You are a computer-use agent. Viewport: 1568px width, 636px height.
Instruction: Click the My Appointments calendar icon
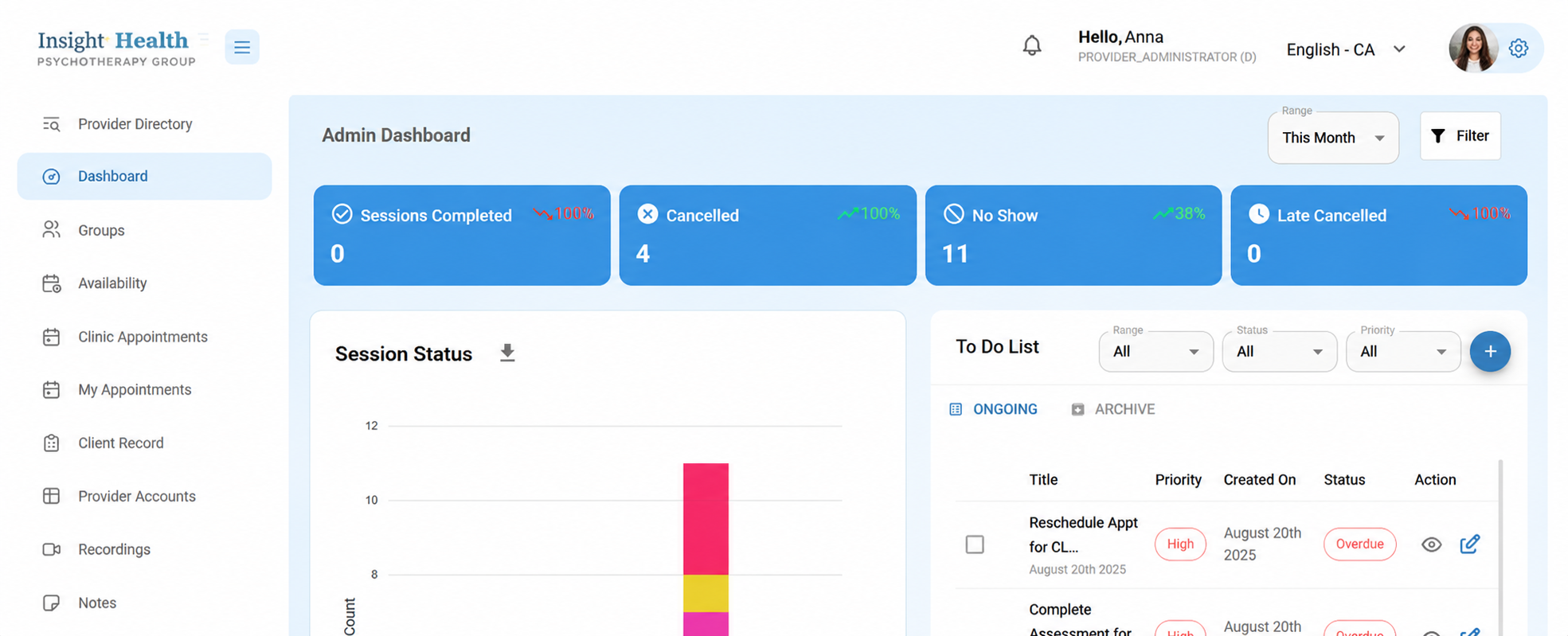pyautogui.click(x=51, y=390)
